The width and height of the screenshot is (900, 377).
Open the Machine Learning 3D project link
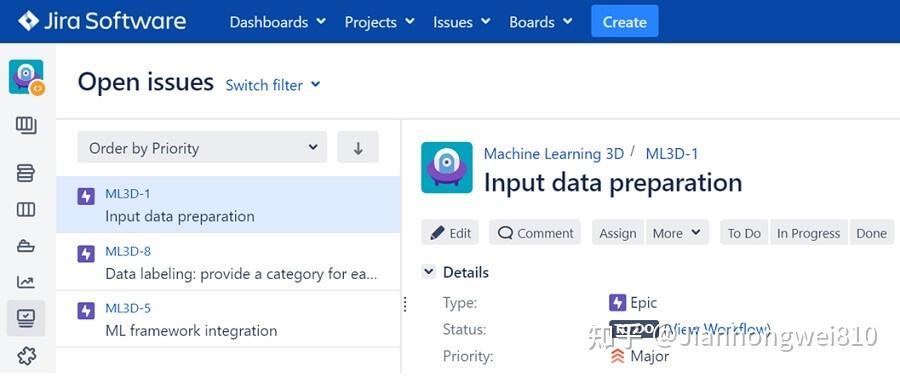(553, 154)
